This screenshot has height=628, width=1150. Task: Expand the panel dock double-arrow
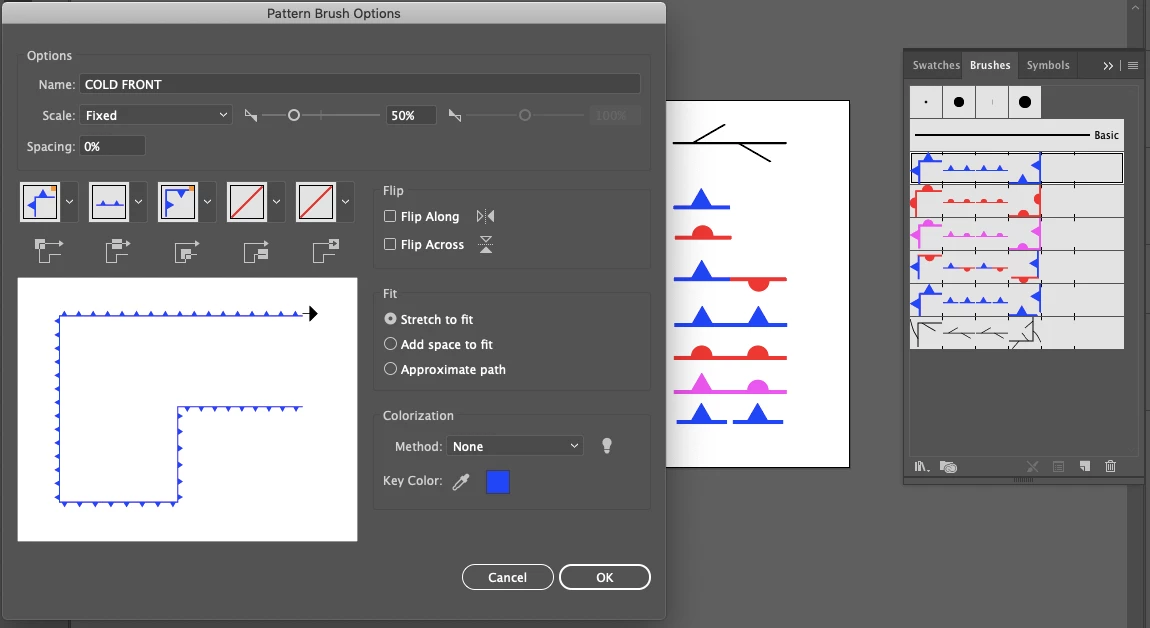tap(1107, 66)
